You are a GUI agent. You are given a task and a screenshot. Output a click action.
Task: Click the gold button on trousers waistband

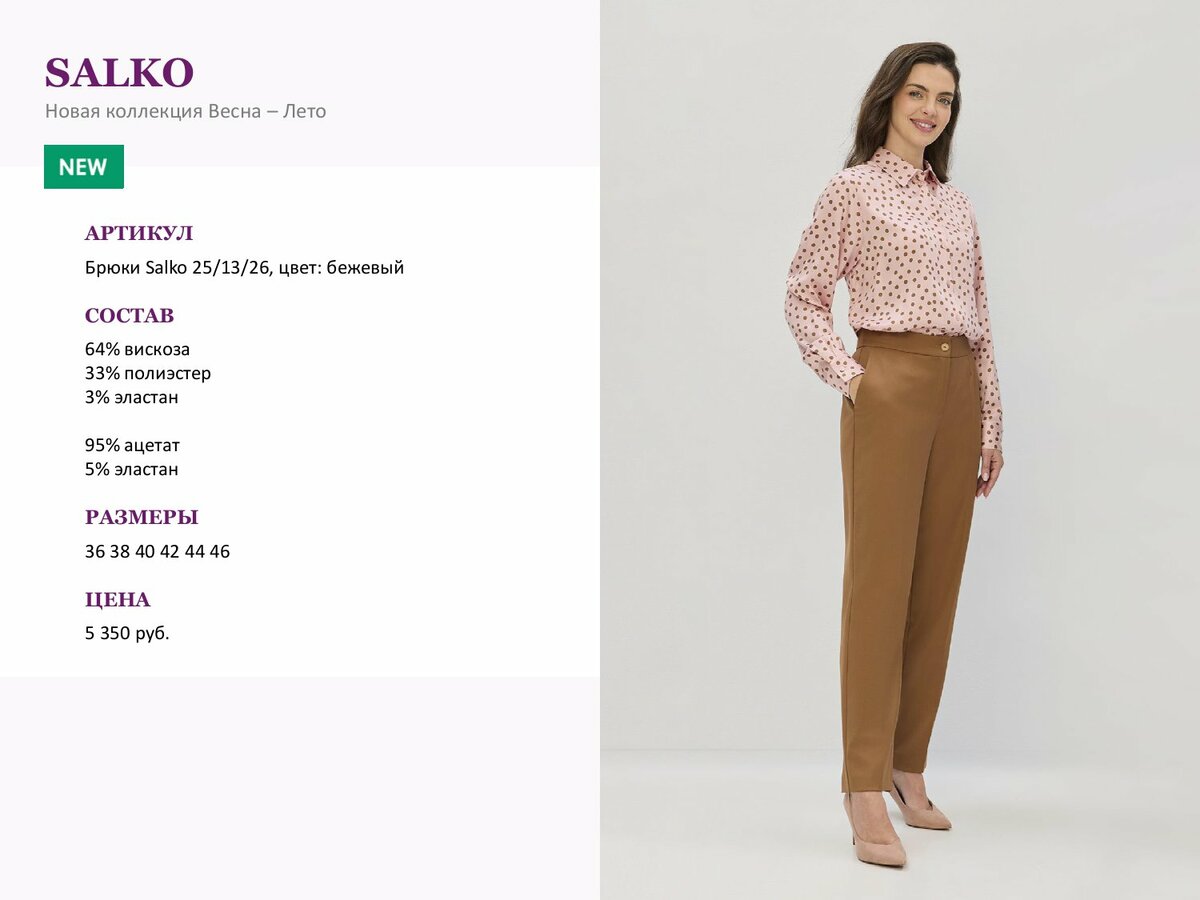[943, 345]
